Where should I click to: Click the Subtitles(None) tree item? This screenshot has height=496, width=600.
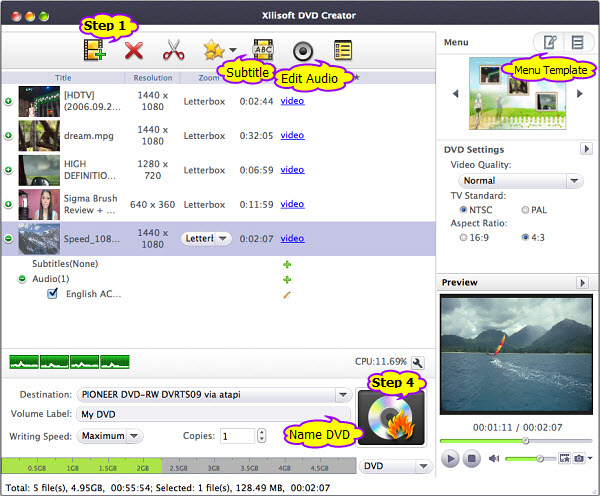[x=65, y=264]
